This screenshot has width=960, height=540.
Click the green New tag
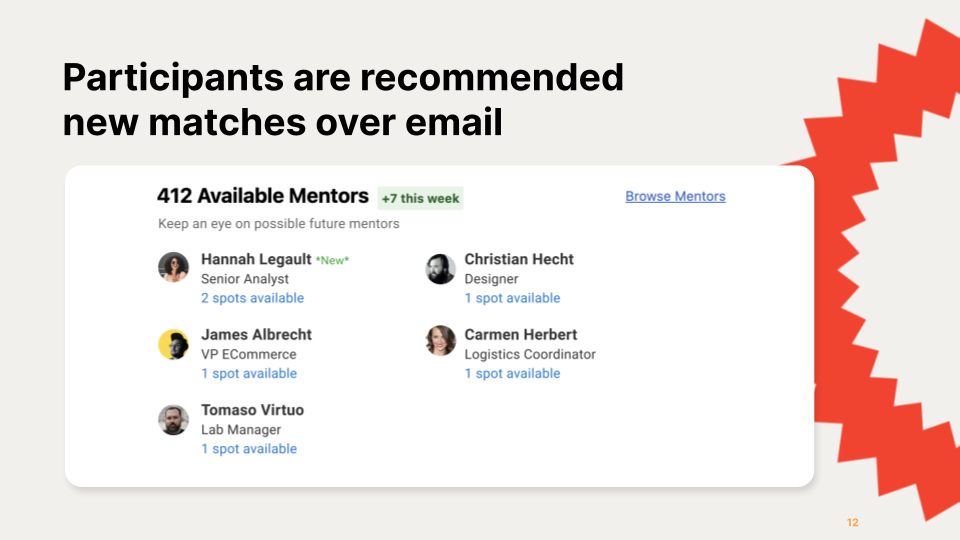click(x=332, y=261)
